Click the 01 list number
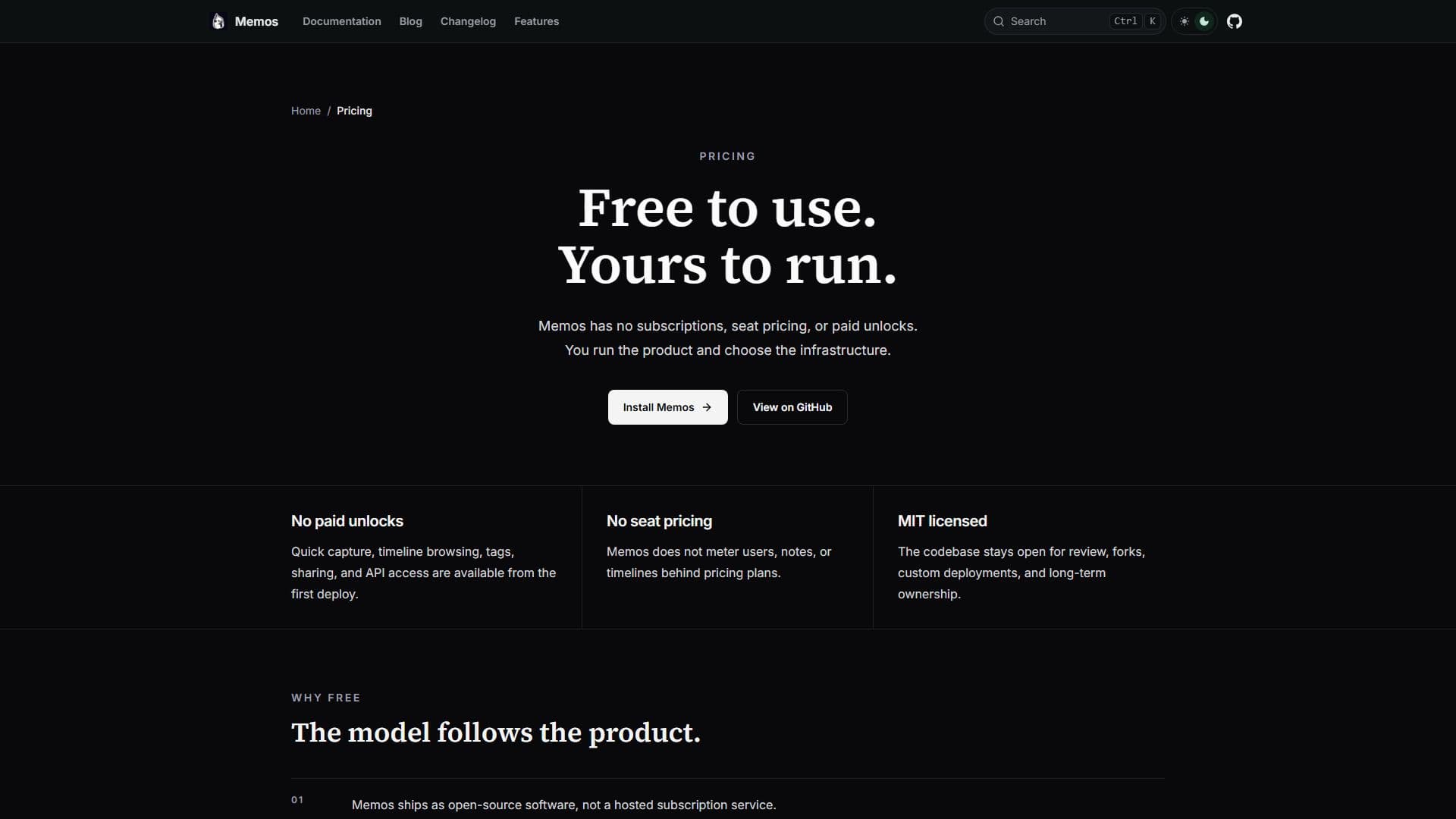1456x819 pixels. pos(297,800)
